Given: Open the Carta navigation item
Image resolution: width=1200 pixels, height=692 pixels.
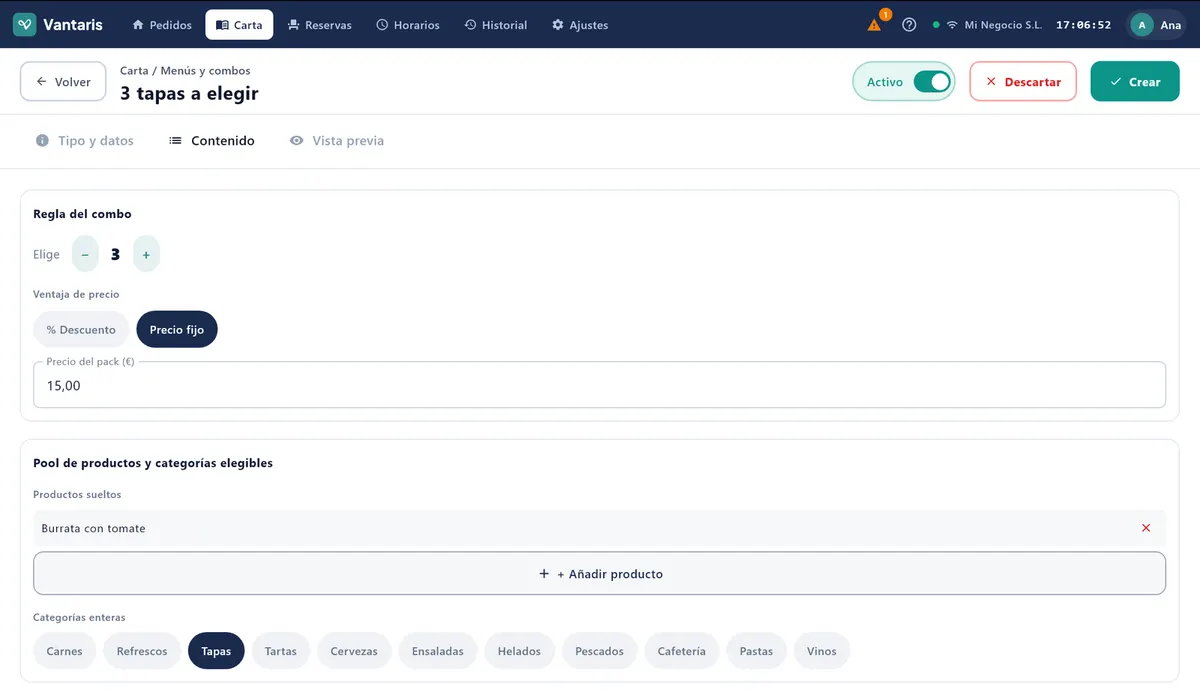Looking at the screenshot, I should pos(239,25).
